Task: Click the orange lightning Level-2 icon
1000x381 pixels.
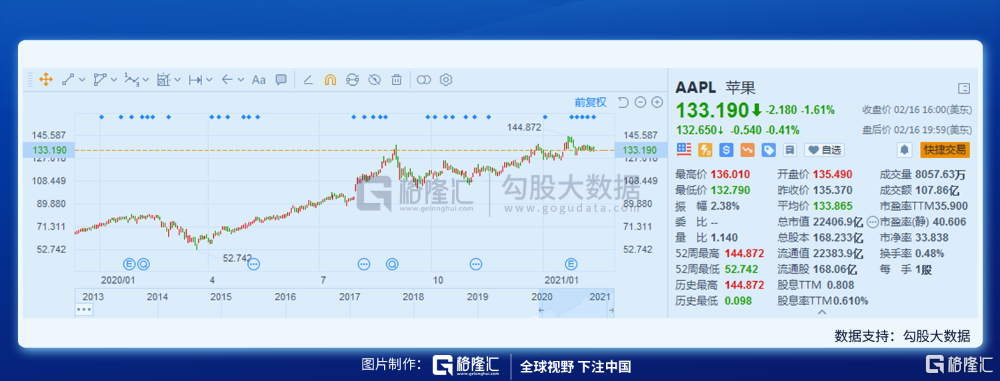Action: pyautogui.click(x=705, y=150)
